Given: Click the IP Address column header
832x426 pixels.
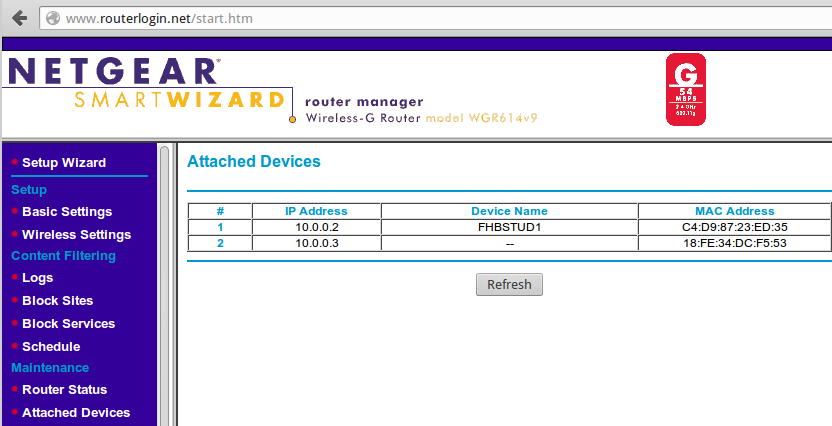Looking at the screenshot, I should (x=316, y=211).
